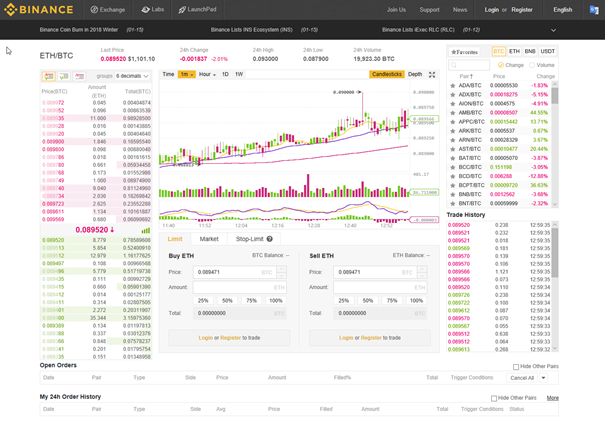Click the trade history scrollbar
This screenshot has height=423, width=605.
pyautogui.click(x=555, y=252)
